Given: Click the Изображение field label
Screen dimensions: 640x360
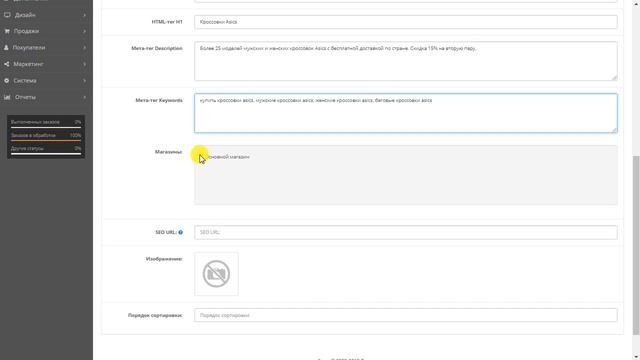Looking at the screenshot, I should [x=164, y=259].
